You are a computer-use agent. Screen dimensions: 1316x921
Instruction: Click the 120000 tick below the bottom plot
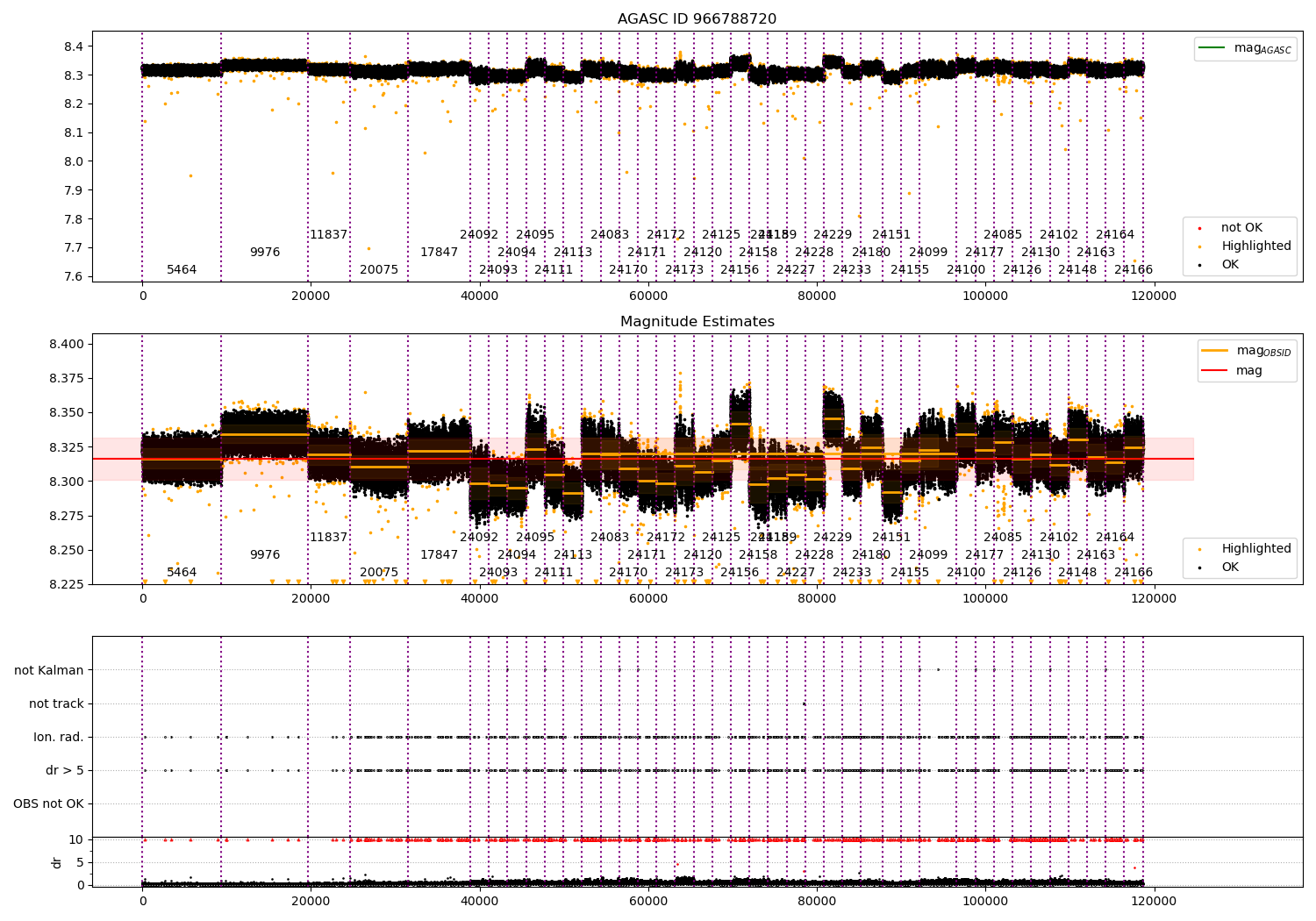pyautogui.click(x=1154, y=901)
